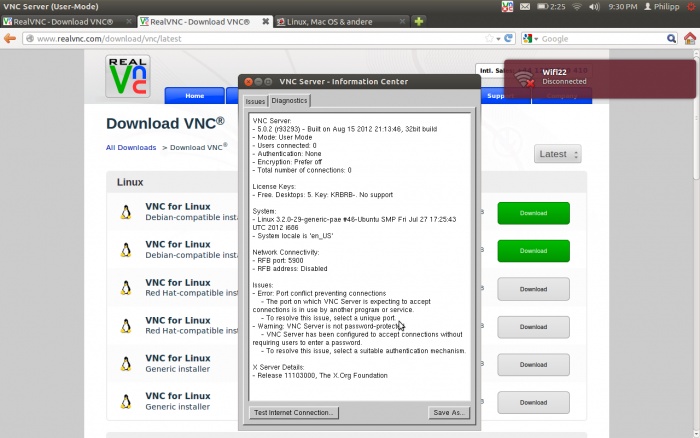700x438 pixels.
Task: Click the Save As button
Action: [449, 413]
